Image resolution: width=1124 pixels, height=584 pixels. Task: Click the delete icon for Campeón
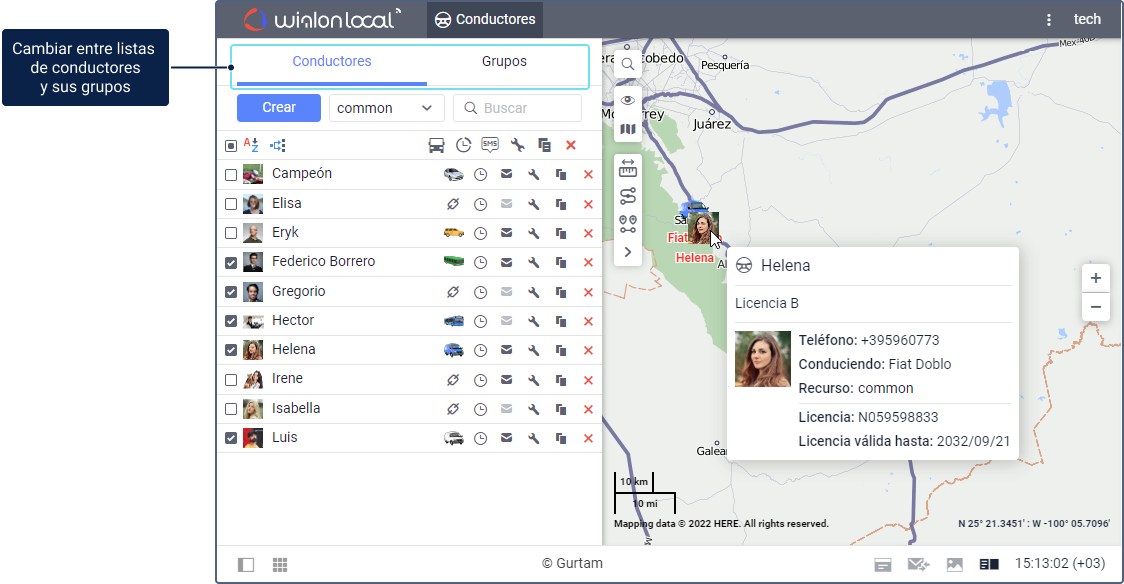[588, 174]
